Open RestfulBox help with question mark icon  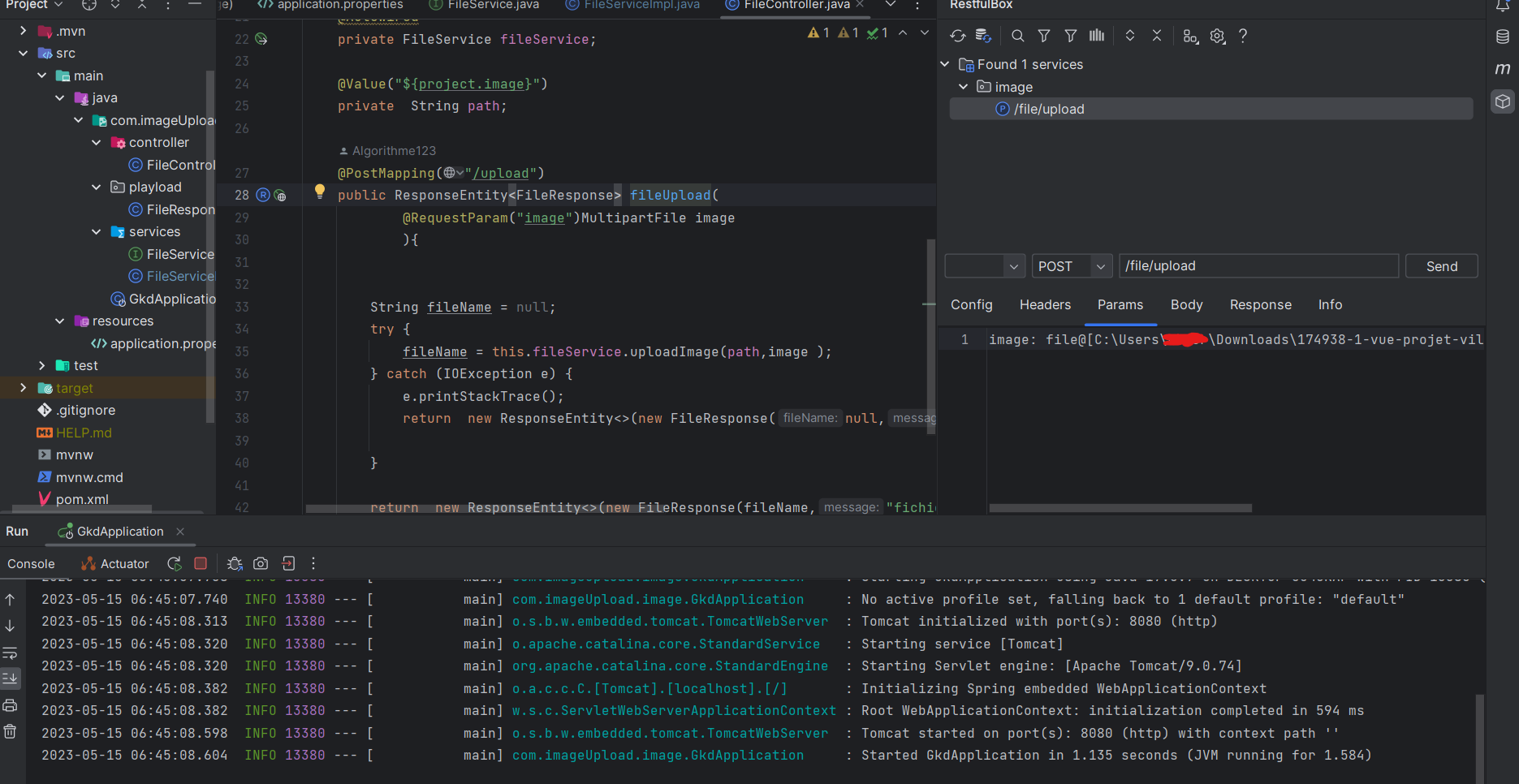[x=1242, y=36]
